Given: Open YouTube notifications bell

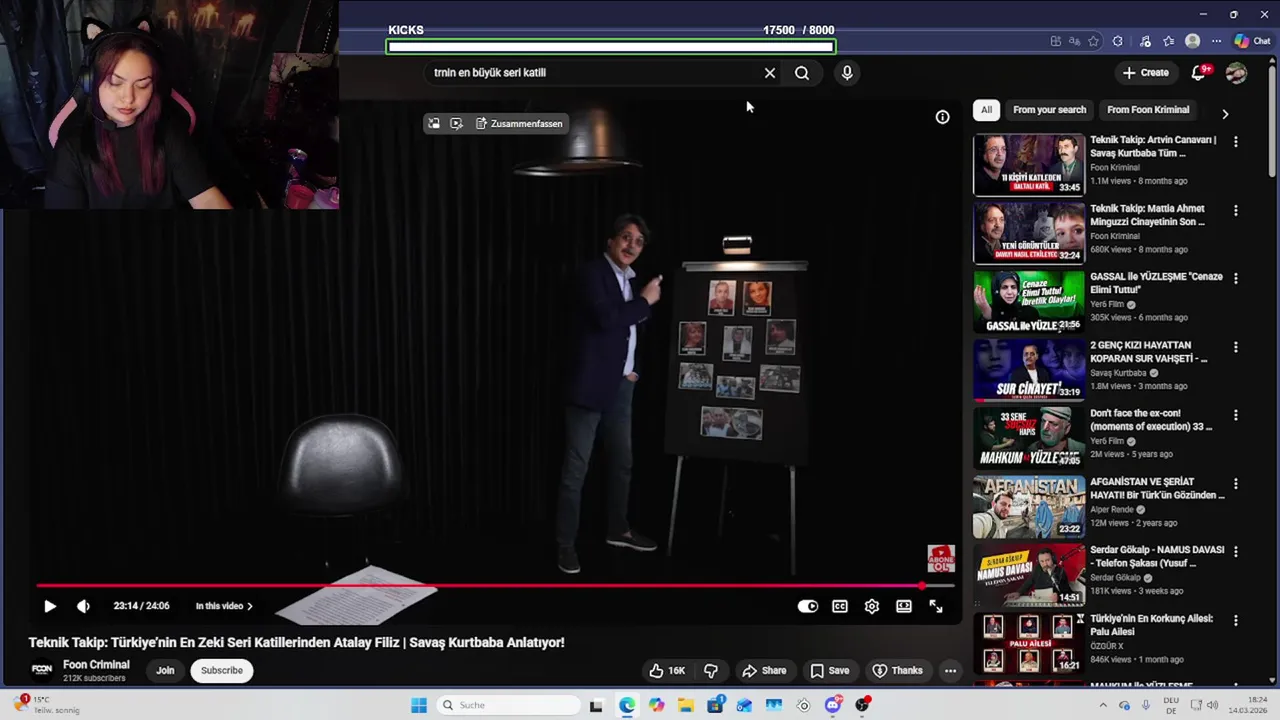Looking at the screenshot, I should point(1199,72).
